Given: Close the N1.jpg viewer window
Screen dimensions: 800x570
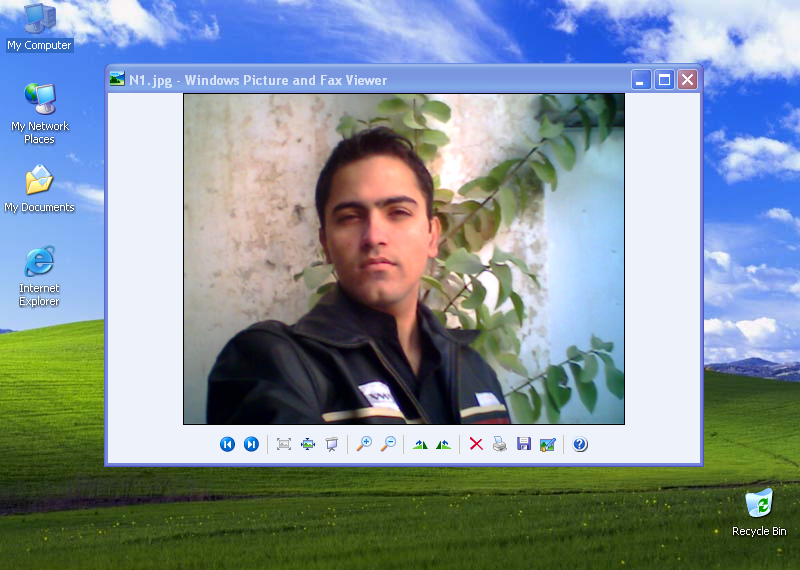Looking at the screenshot, I should click(x=688, y=80).
